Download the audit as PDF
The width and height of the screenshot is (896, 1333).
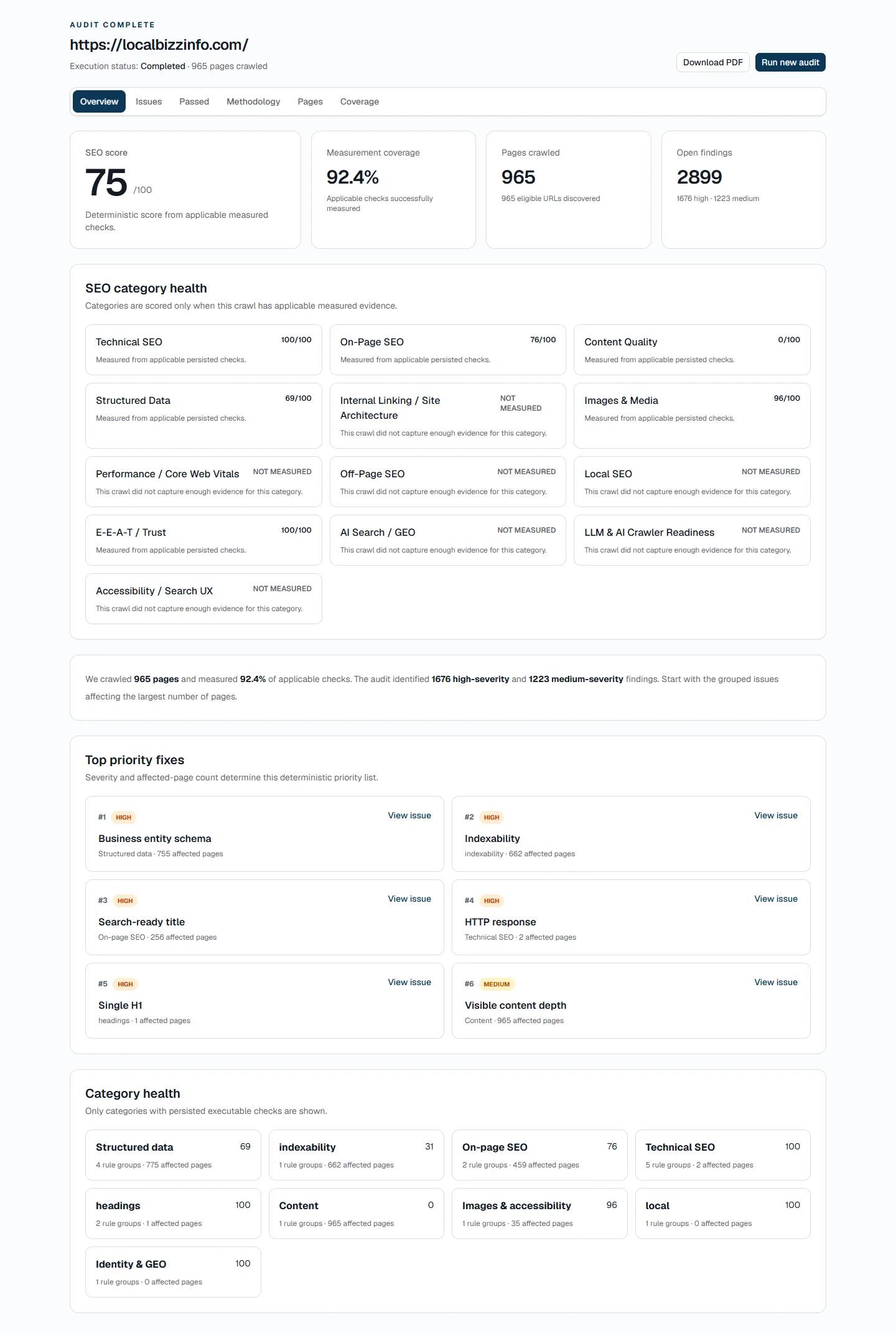point(713,62)
